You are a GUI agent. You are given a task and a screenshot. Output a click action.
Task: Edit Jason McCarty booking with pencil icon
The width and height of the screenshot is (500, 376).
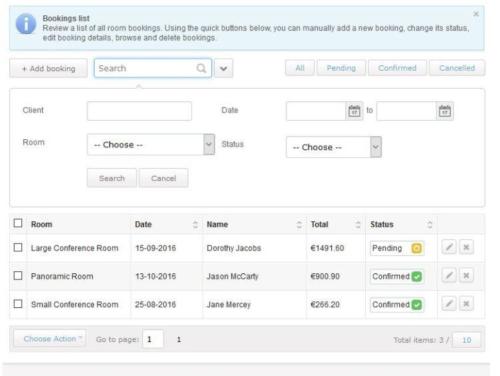(449, 276)
